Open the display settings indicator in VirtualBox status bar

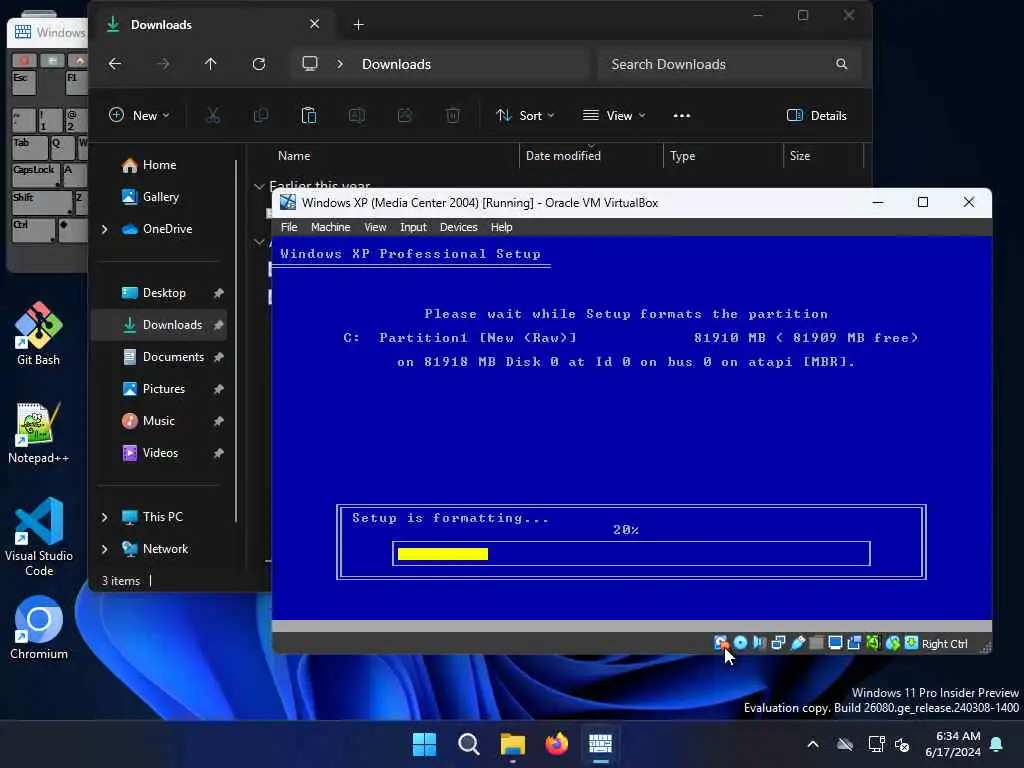pos(835,643)
